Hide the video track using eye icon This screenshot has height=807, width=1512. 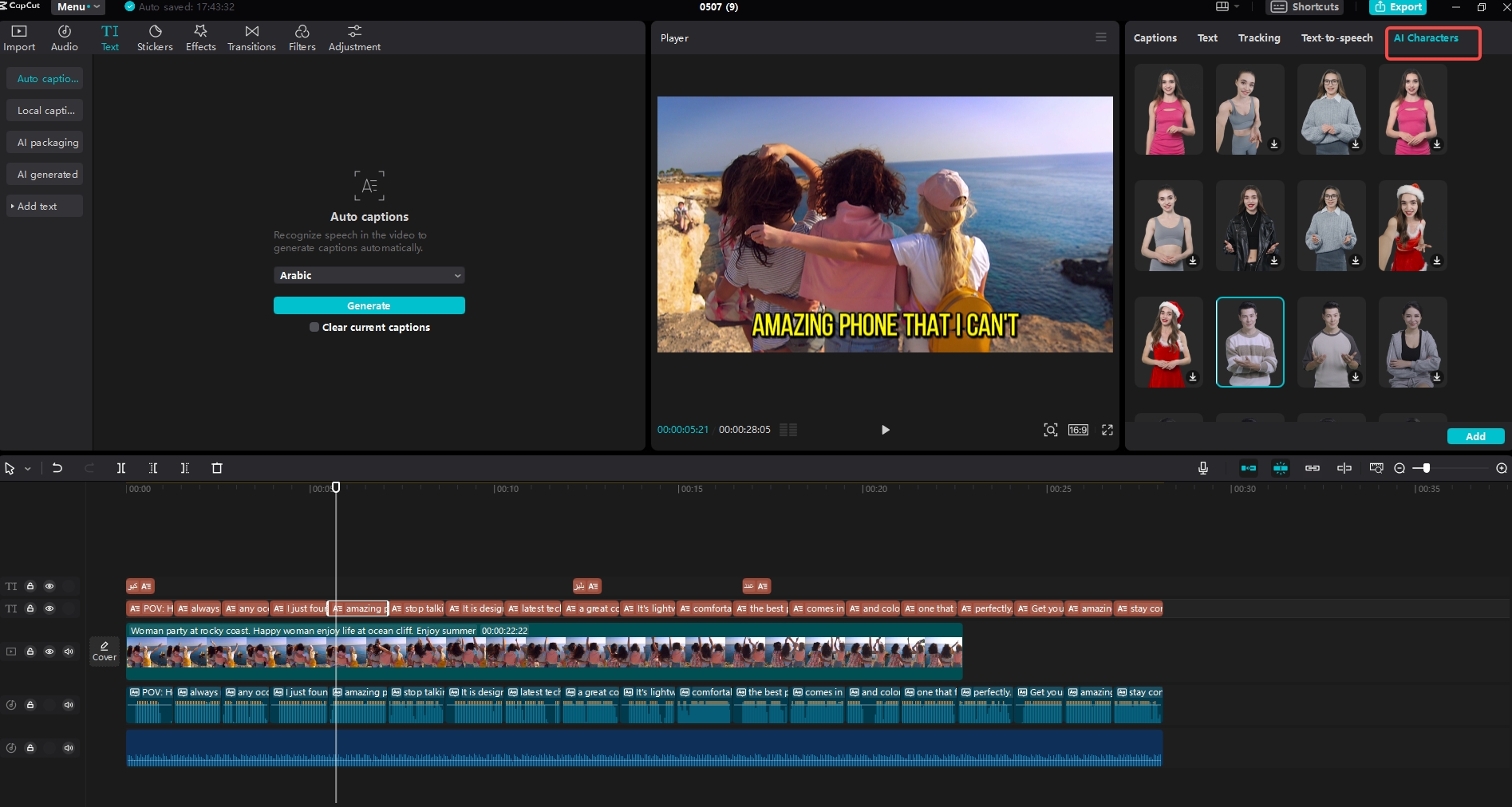(x=49, y=652)
